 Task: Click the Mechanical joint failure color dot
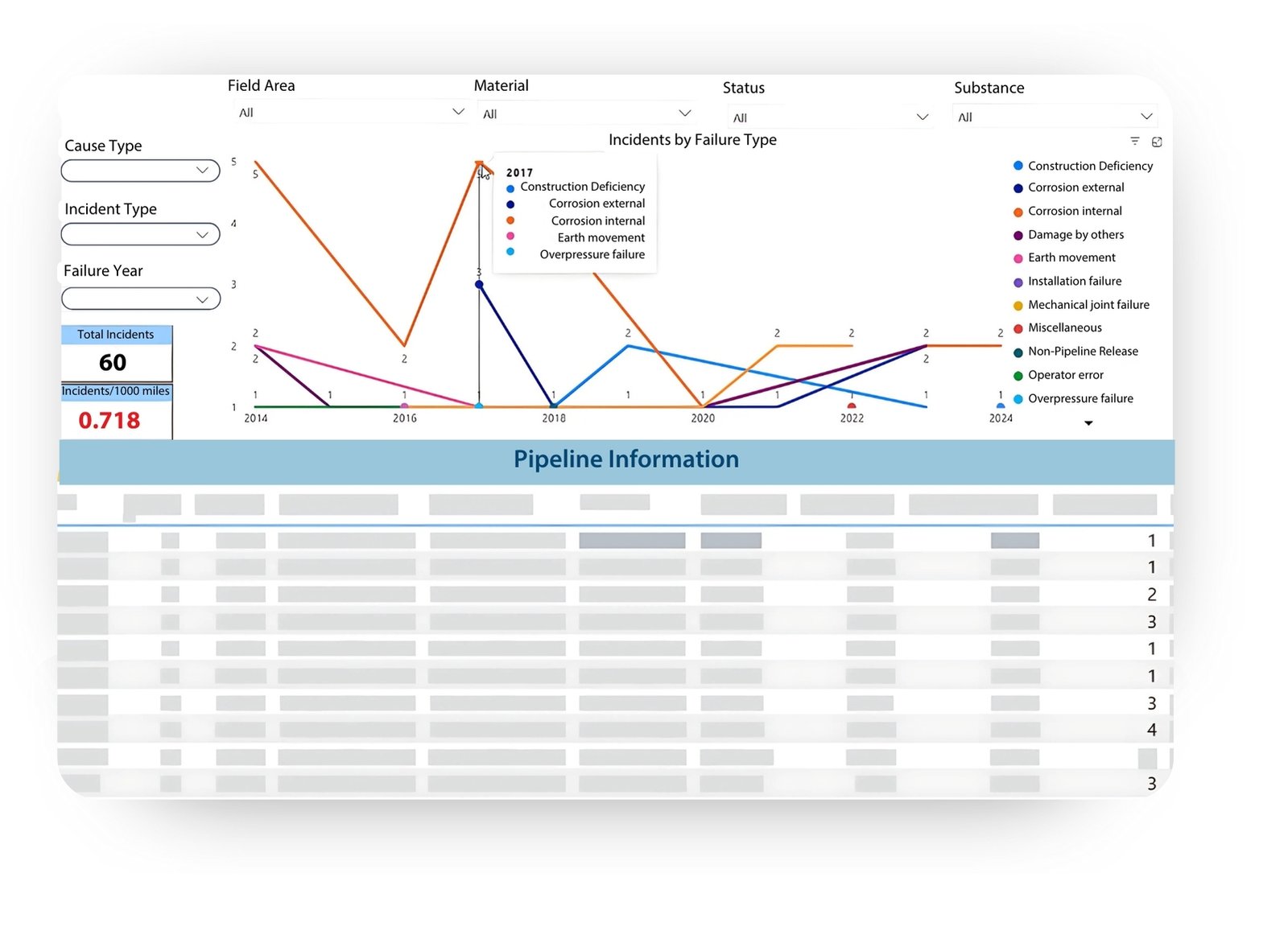(x=1018, y=306)
